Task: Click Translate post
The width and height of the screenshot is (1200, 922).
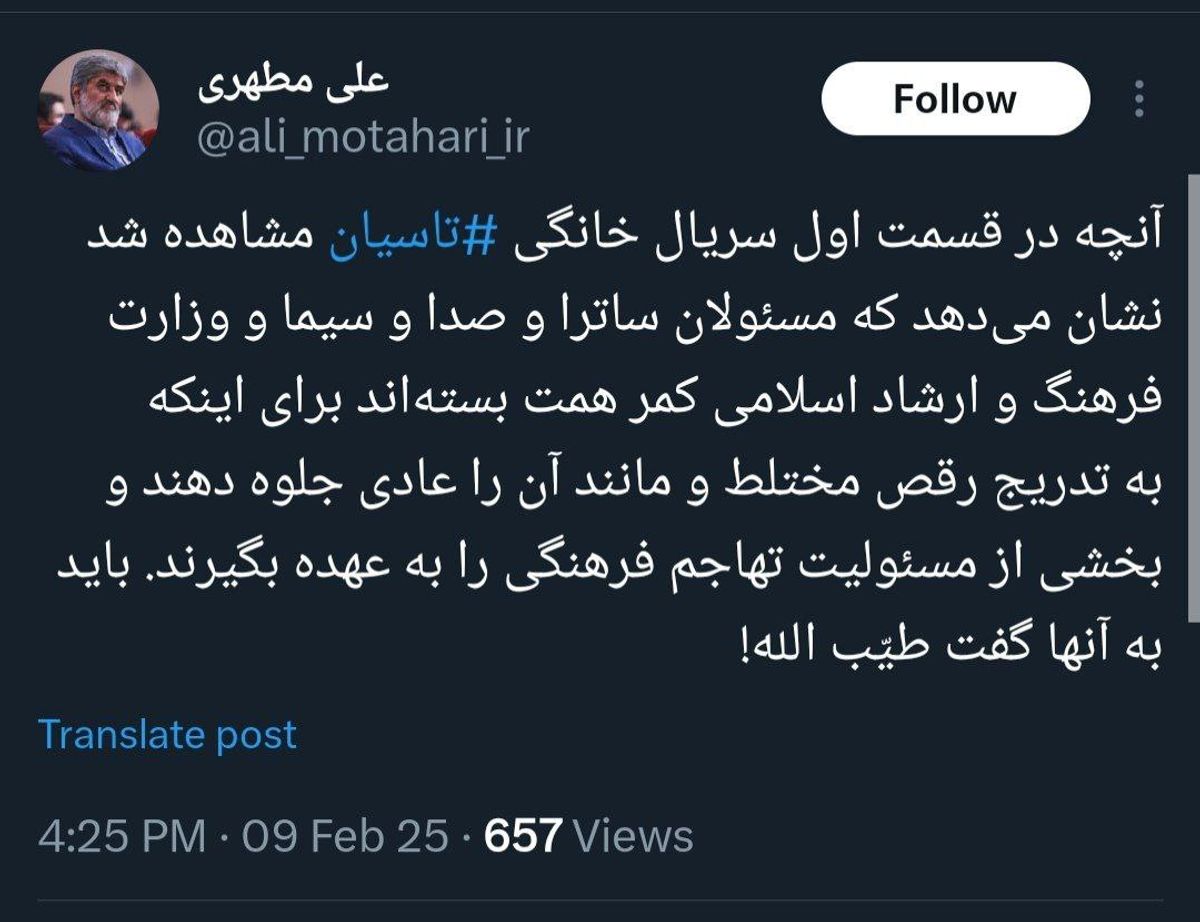Action: [168, 735]
